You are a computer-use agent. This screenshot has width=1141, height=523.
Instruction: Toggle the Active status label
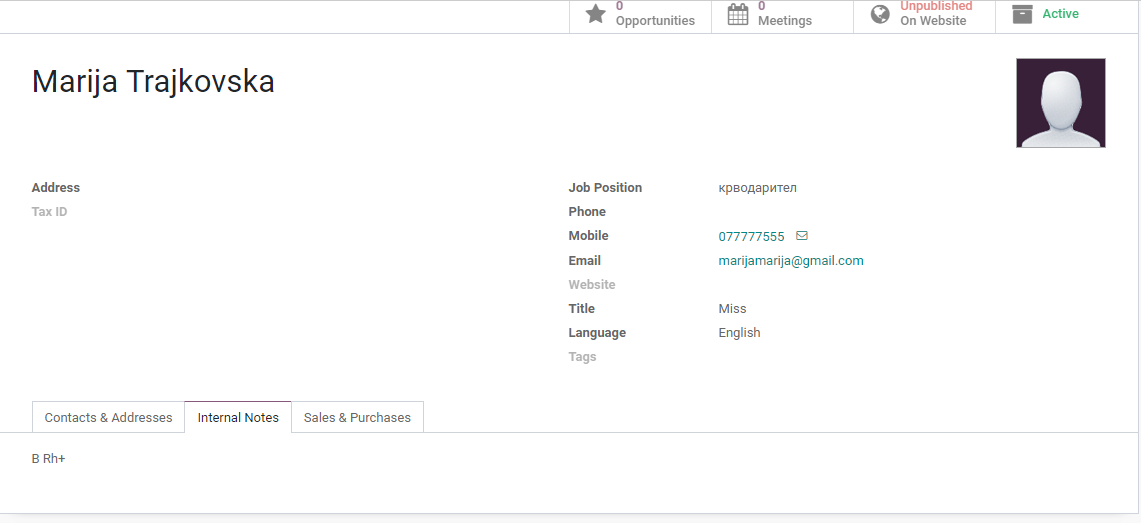click(x=1060, y=14)
